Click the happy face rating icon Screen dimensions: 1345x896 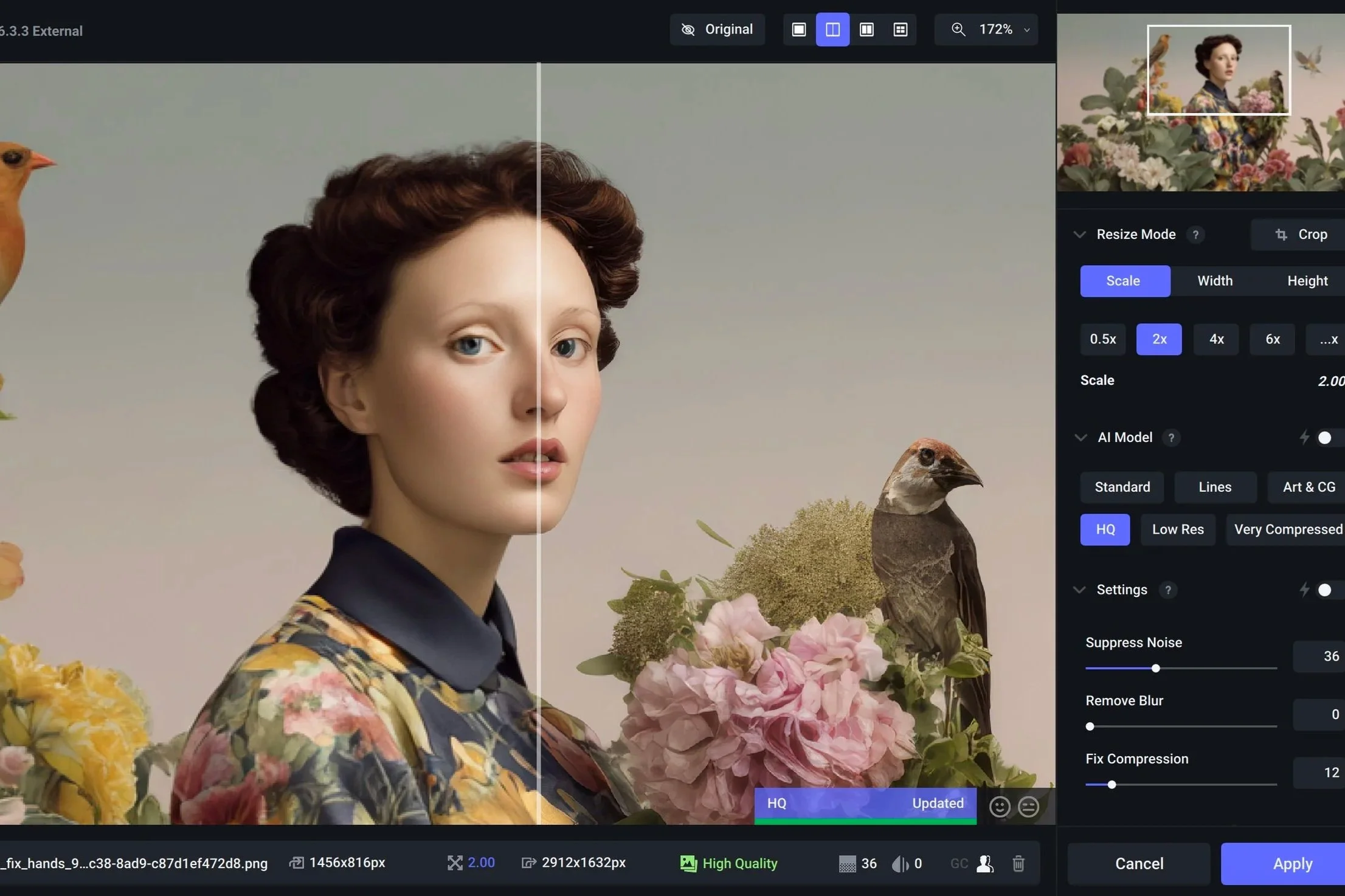coord(1000,807)
